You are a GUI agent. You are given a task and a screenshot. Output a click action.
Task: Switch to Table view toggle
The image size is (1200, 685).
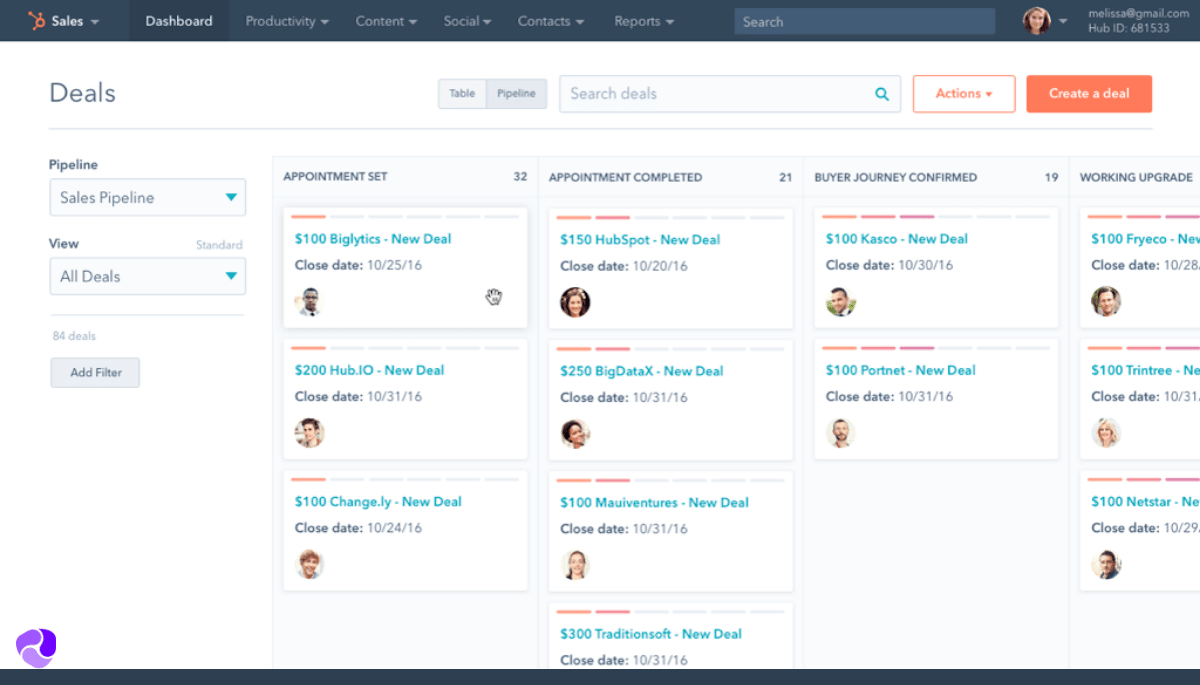(462, 94)
